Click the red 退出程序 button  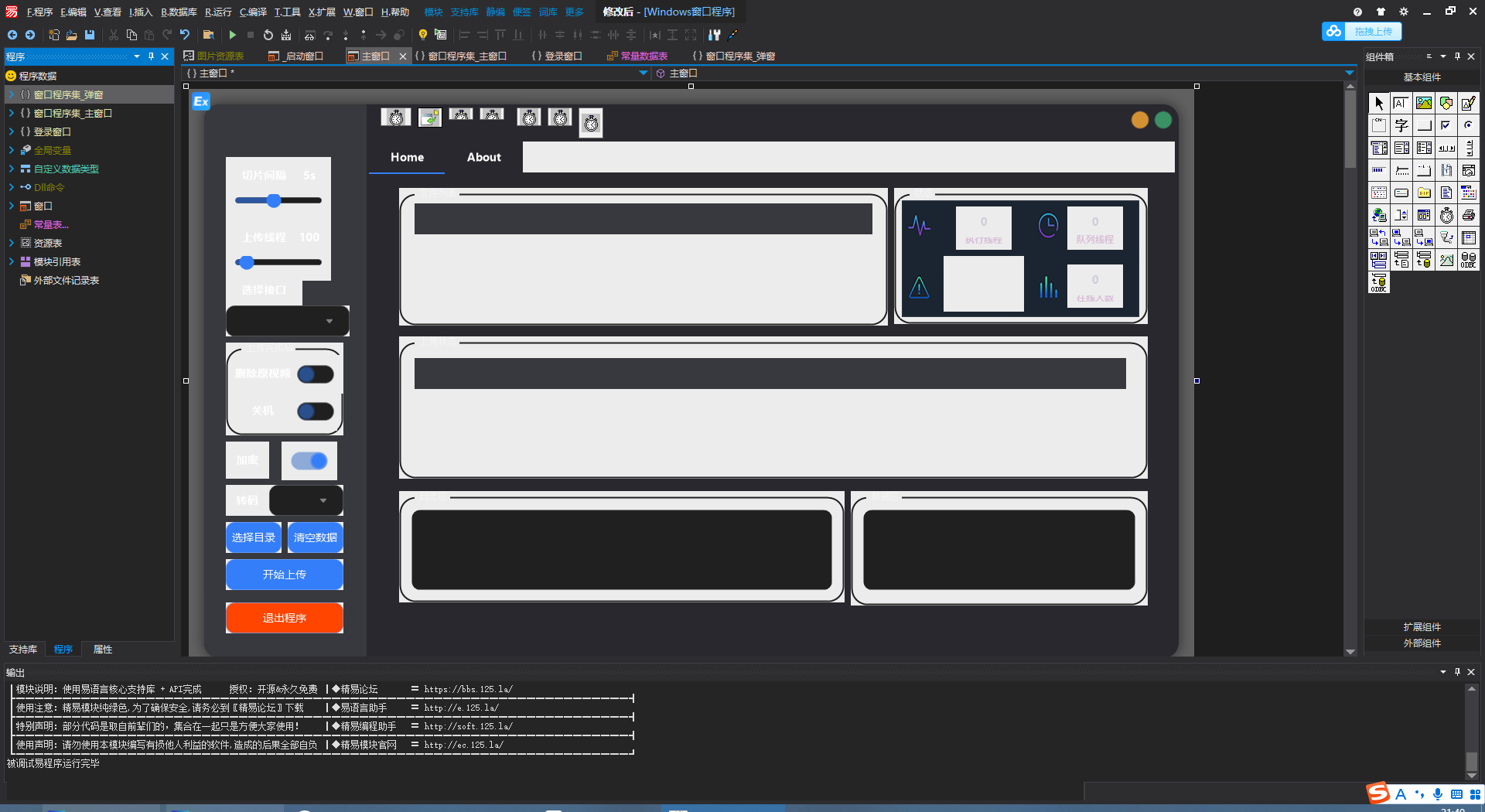285,618
